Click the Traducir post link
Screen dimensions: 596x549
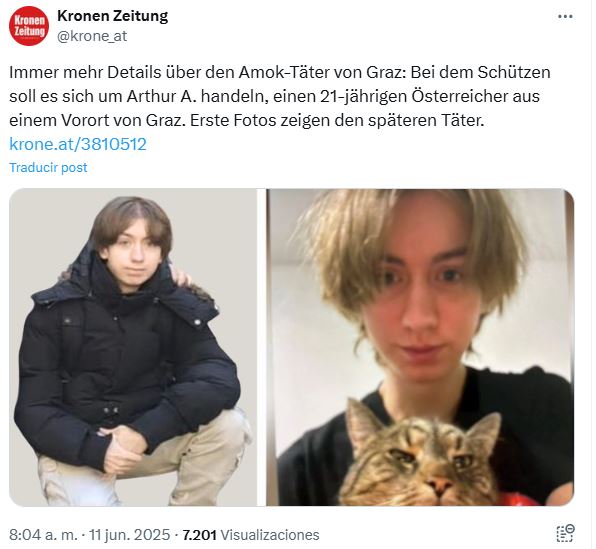click(48, 167)
